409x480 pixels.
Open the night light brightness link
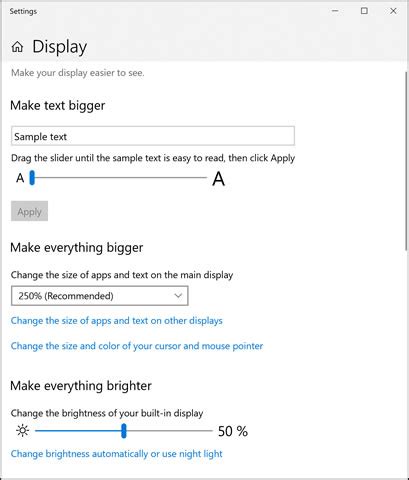[117, 454]
